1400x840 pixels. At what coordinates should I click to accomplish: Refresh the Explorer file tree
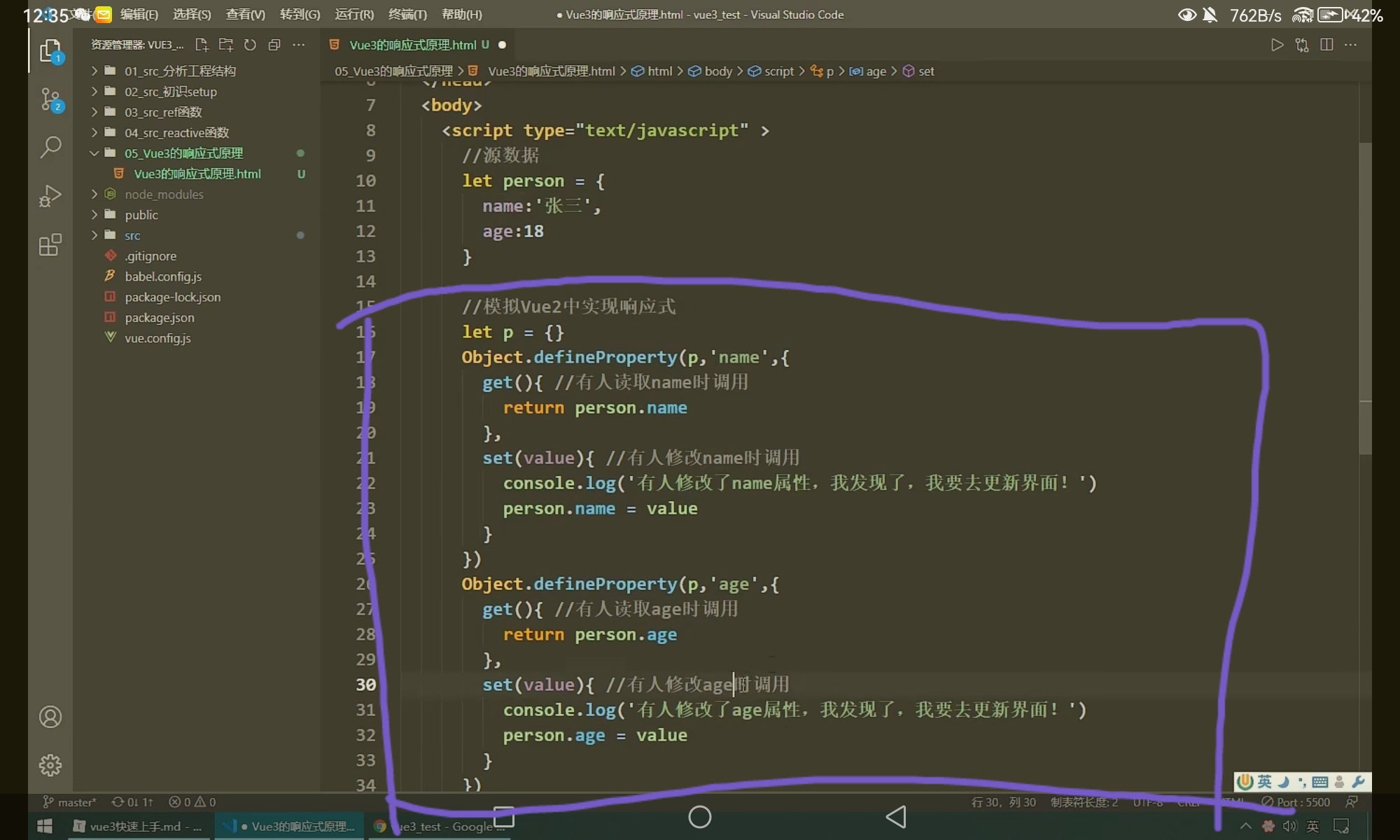coord(250,45)
